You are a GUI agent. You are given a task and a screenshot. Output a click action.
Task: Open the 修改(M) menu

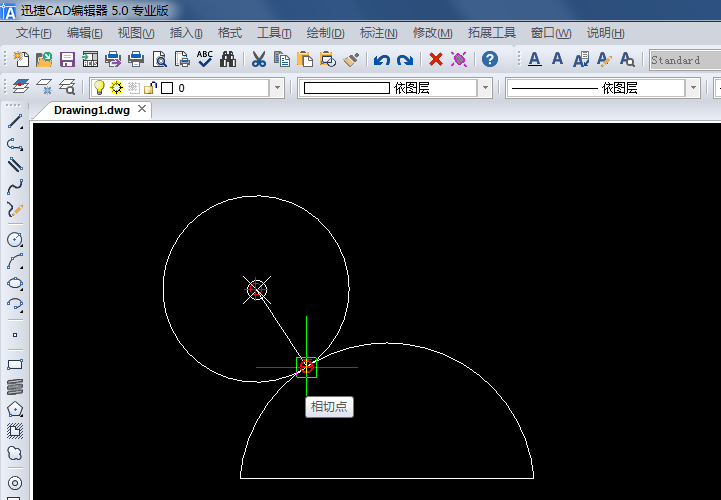coord(432,33)
